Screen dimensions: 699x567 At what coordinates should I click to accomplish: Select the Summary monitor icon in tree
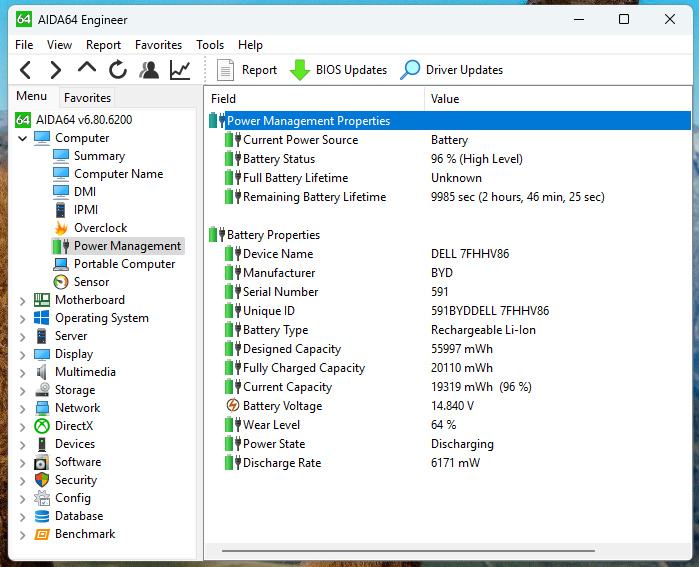tap(61, 156)
